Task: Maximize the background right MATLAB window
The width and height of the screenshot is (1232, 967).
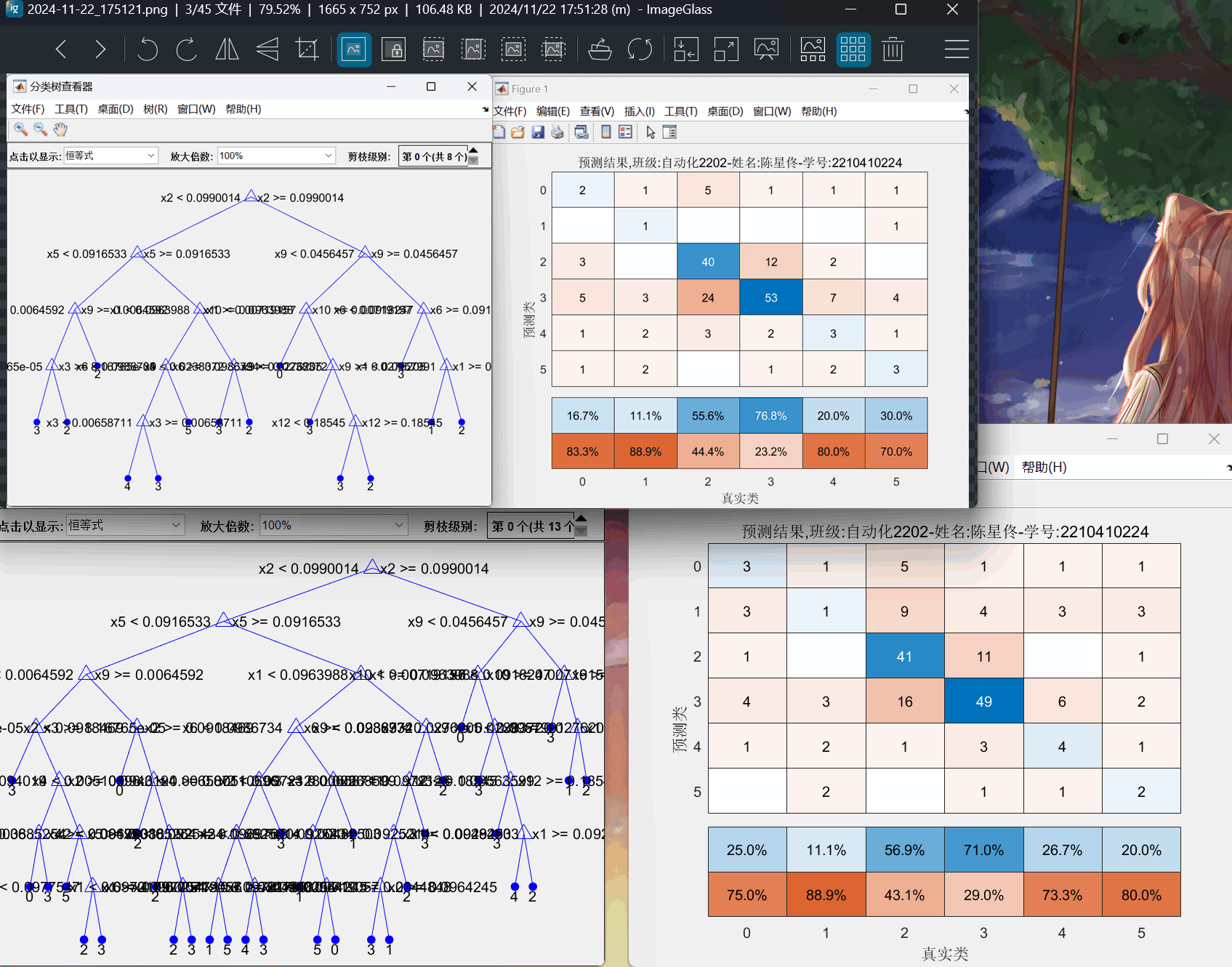Action: click(x=1162, y=438)
